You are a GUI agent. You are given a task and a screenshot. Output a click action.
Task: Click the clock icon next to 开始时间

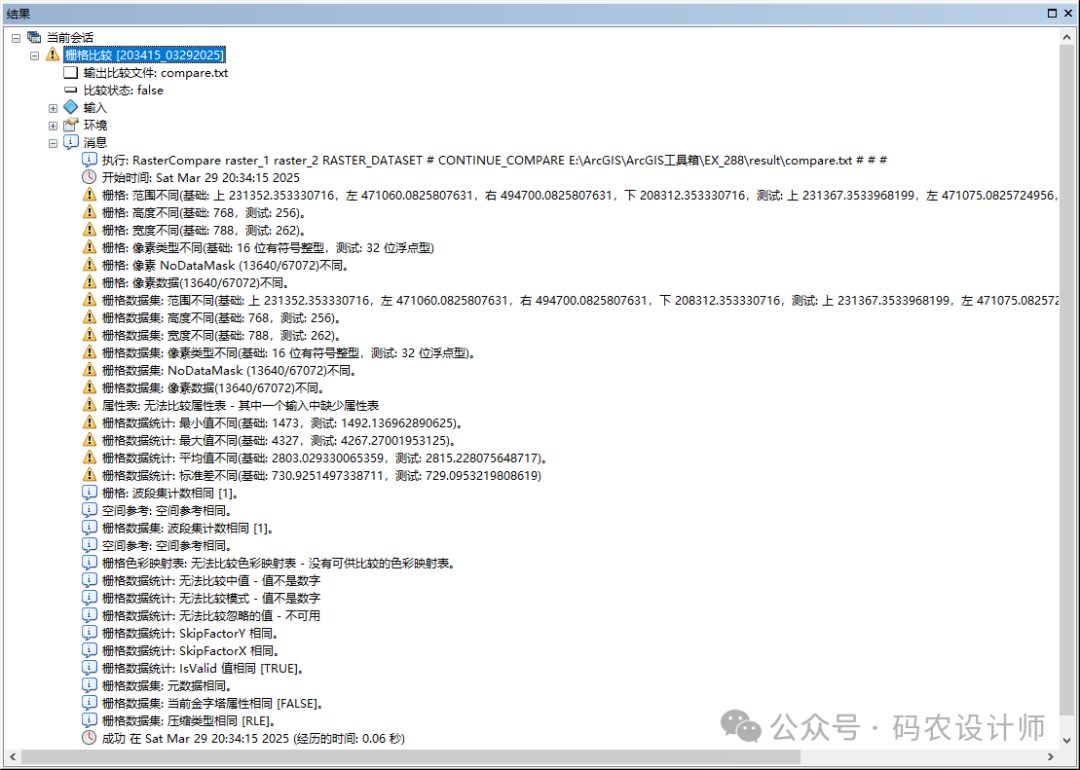click(x=90, y=177)
